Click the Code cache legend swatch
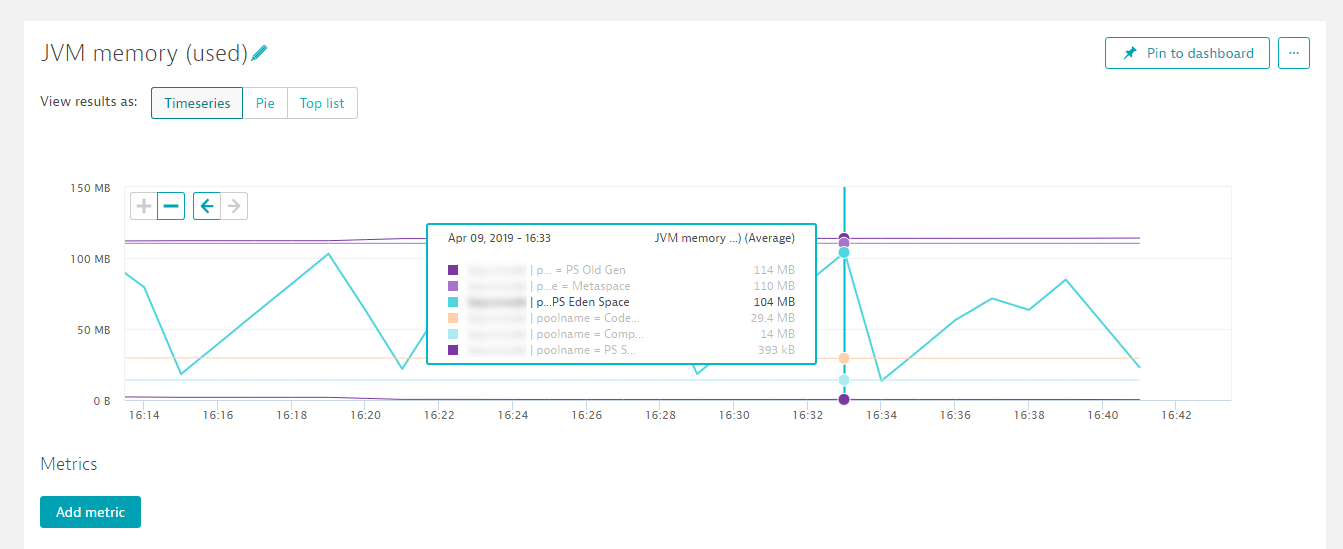The width and height of the screenshot is (1343, 549). click(453, 318)
